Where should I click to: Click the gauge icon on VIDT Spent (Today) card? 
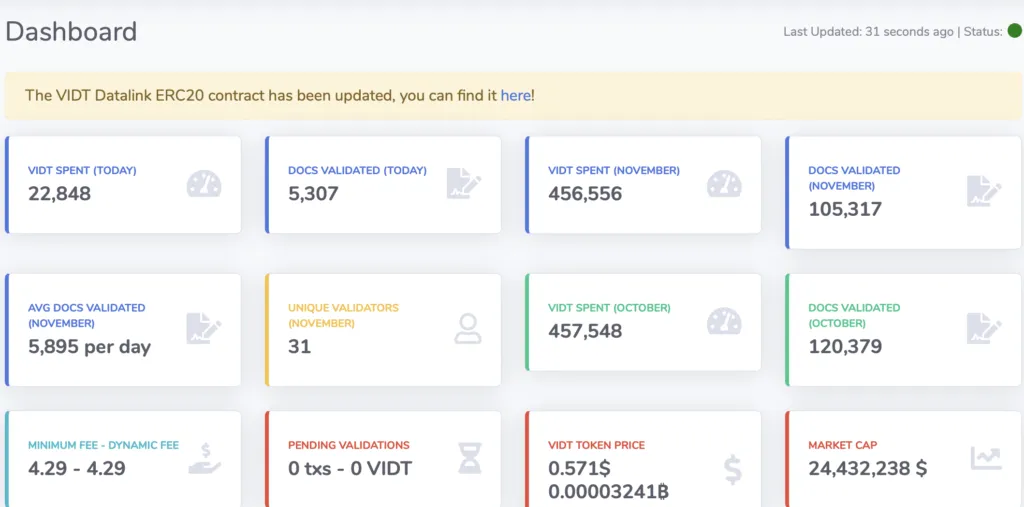(204, 184)
